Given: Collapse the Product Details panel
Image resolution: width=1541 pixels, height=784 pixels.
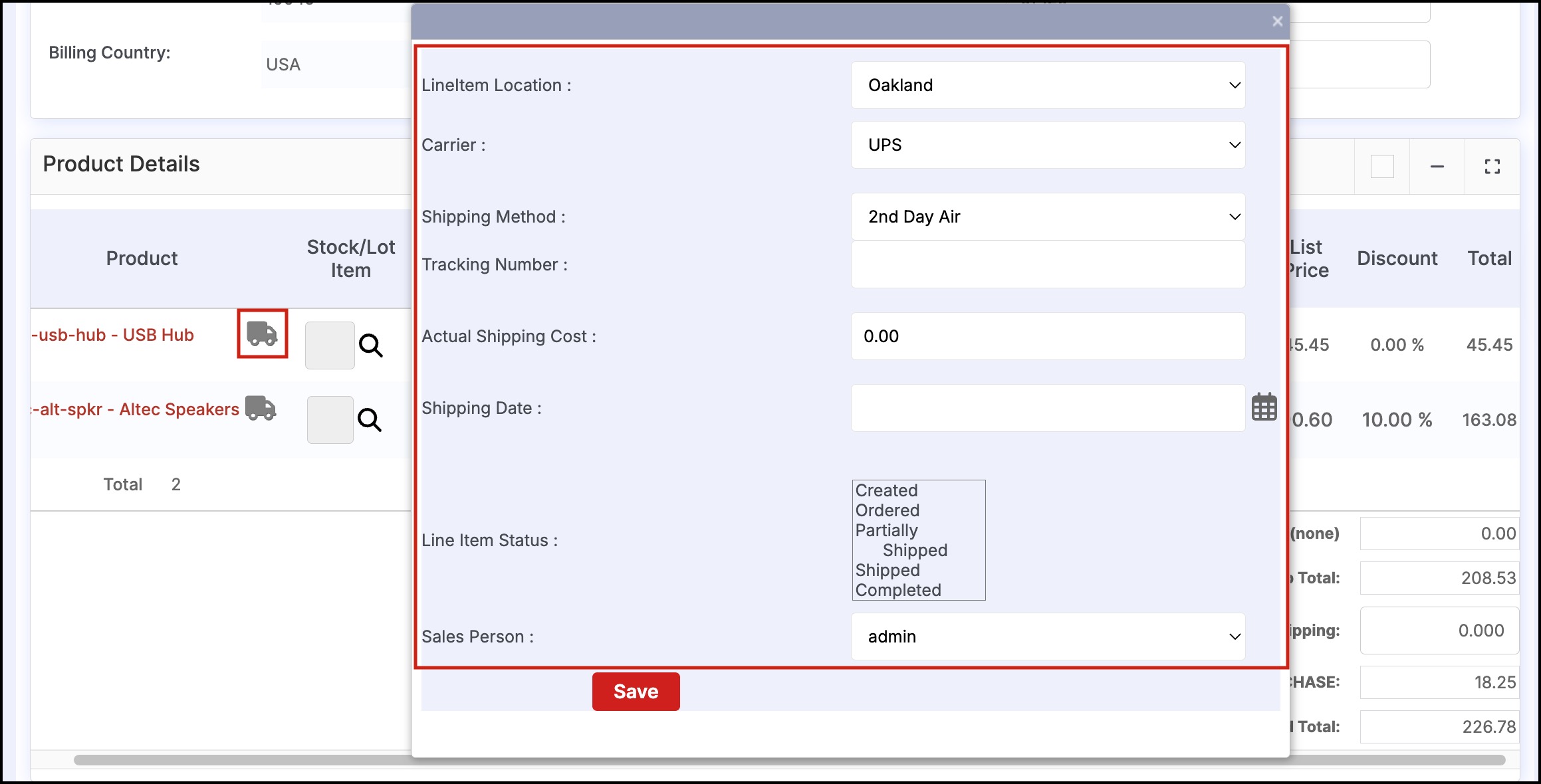Looking at the screenshot, I should pyautogui.click(x=1437, y=166).
